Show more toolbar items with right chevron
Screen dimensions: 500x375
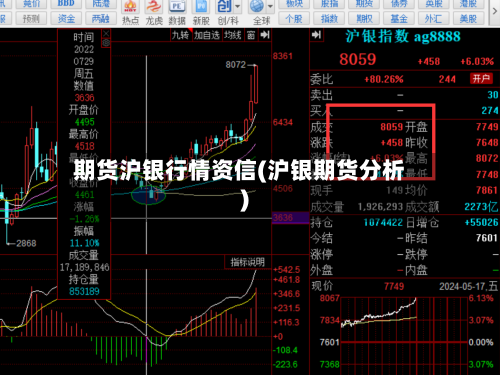(495, 11)
